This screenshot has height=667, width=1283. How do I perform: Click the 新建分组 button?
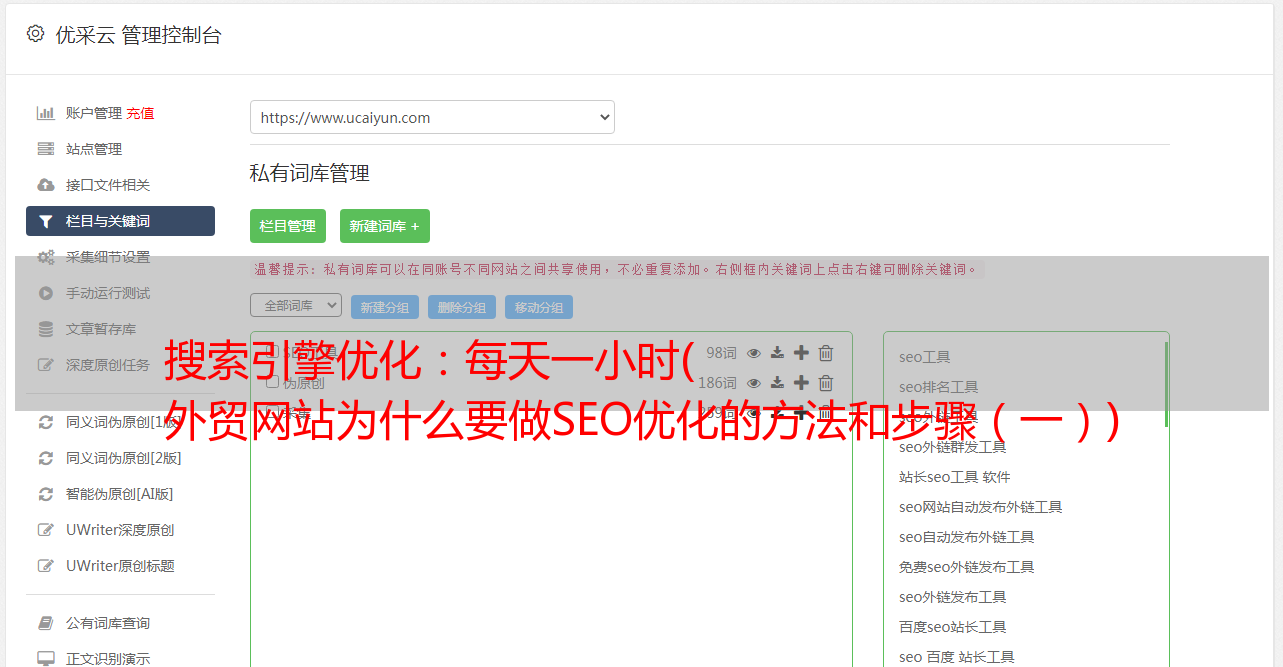pos(385,307)
